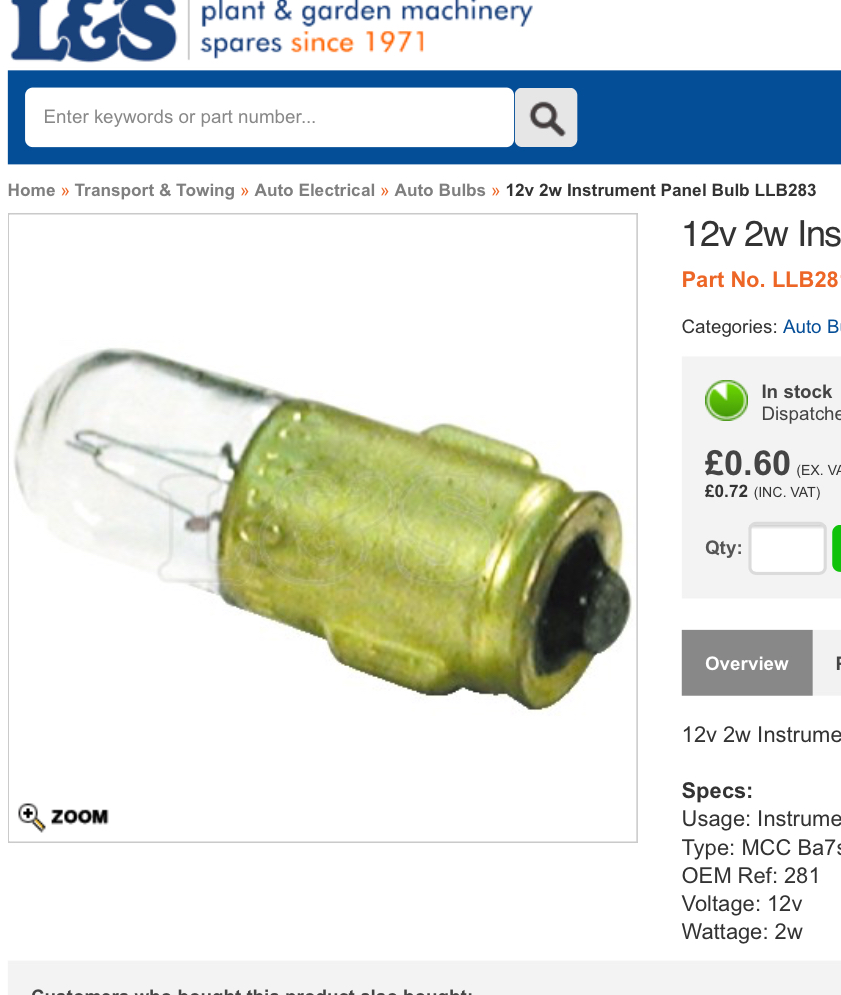
Task: Open the Home breadcrumb link
Action: tap(32, 190)
